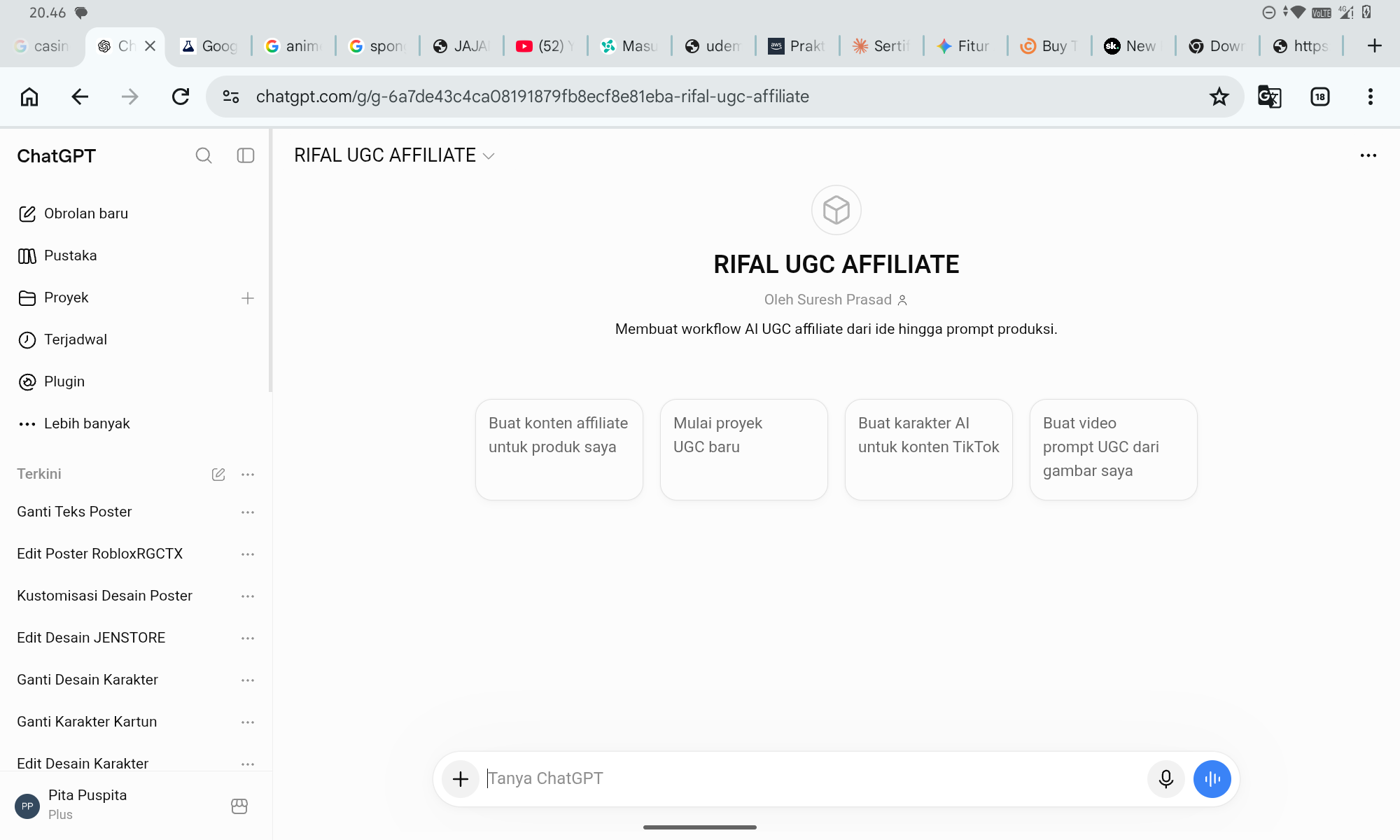Screen dimensions: 1400x840
Task: Reload the current page
Action: (x=181, y=97)
